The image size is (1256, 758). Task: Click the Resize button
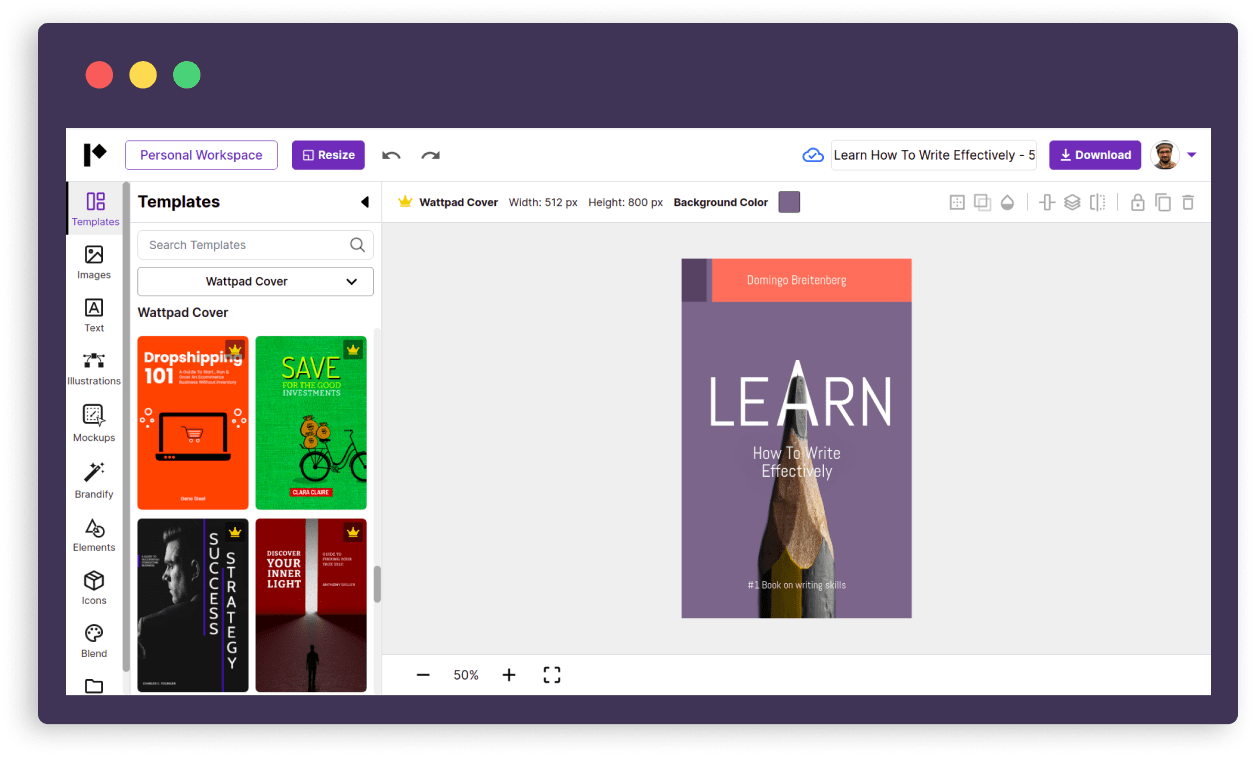328,155
